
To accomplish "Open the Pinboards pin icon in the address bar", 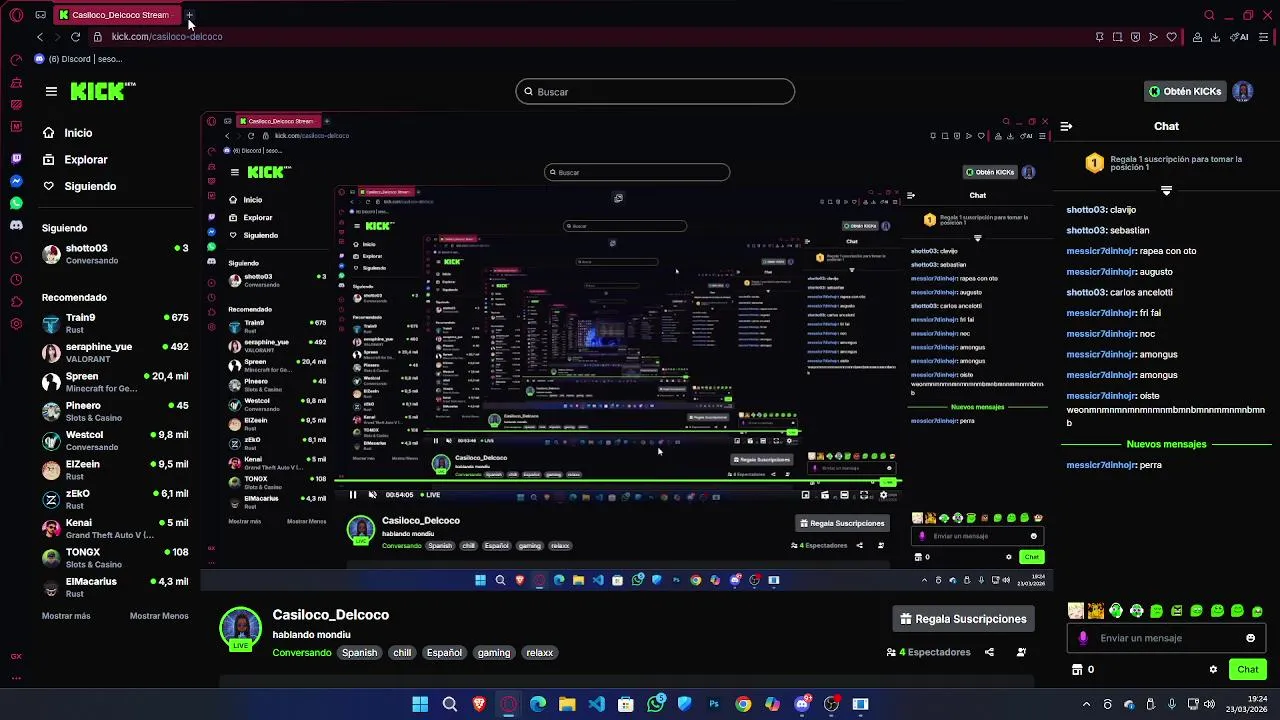I will tap(1099, 37).
